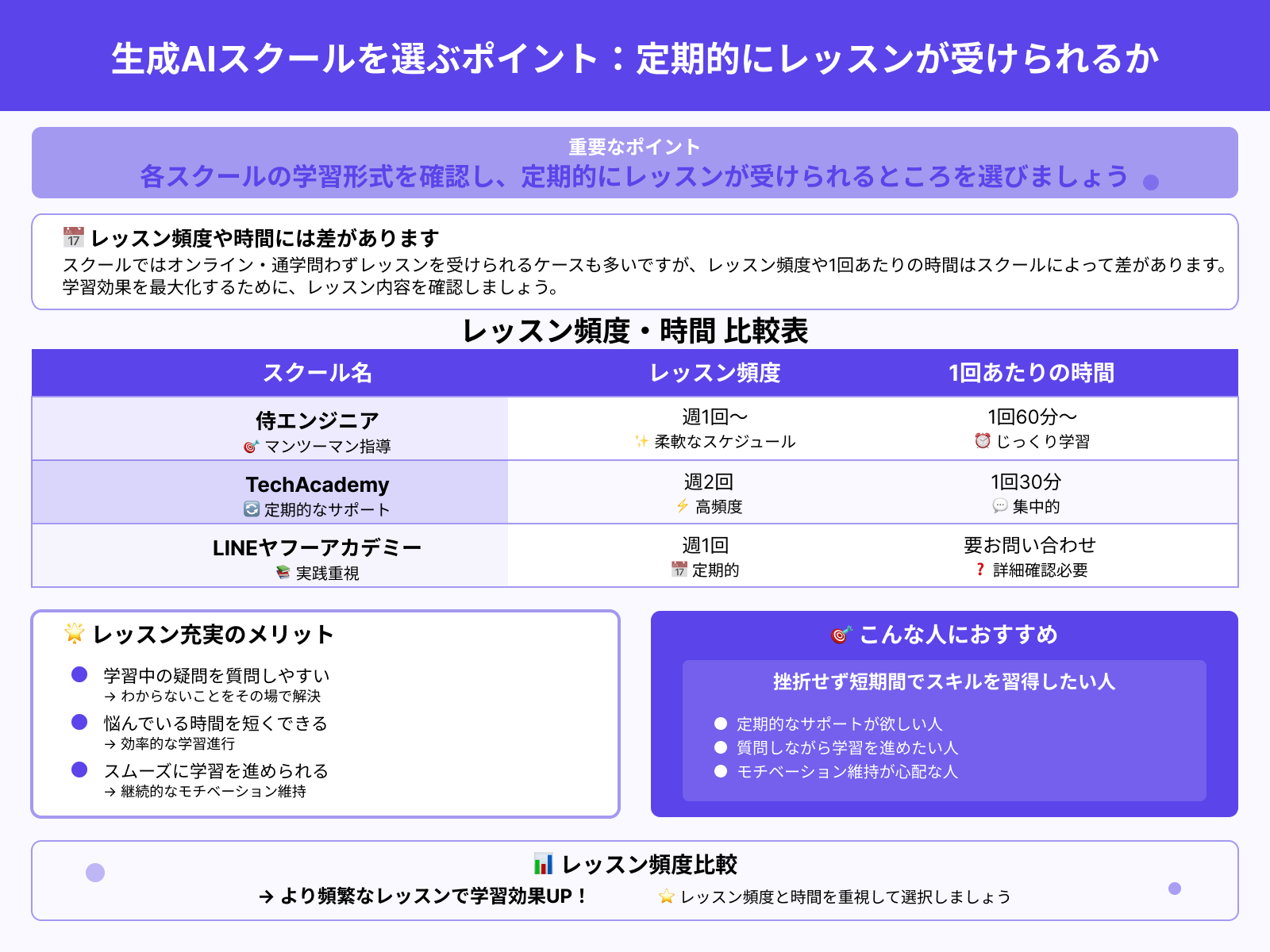Screen dimensions: 1270x952
Task: Select the TechAcademy school name
Action: point(317,485)
